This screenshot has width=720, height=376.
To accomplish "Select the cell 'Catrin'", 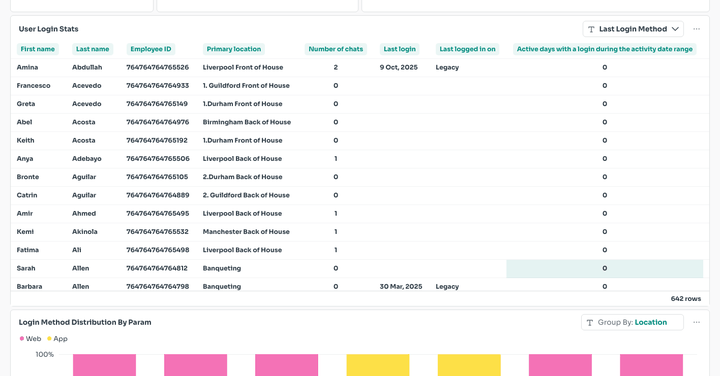I will (x=27, y=195).
